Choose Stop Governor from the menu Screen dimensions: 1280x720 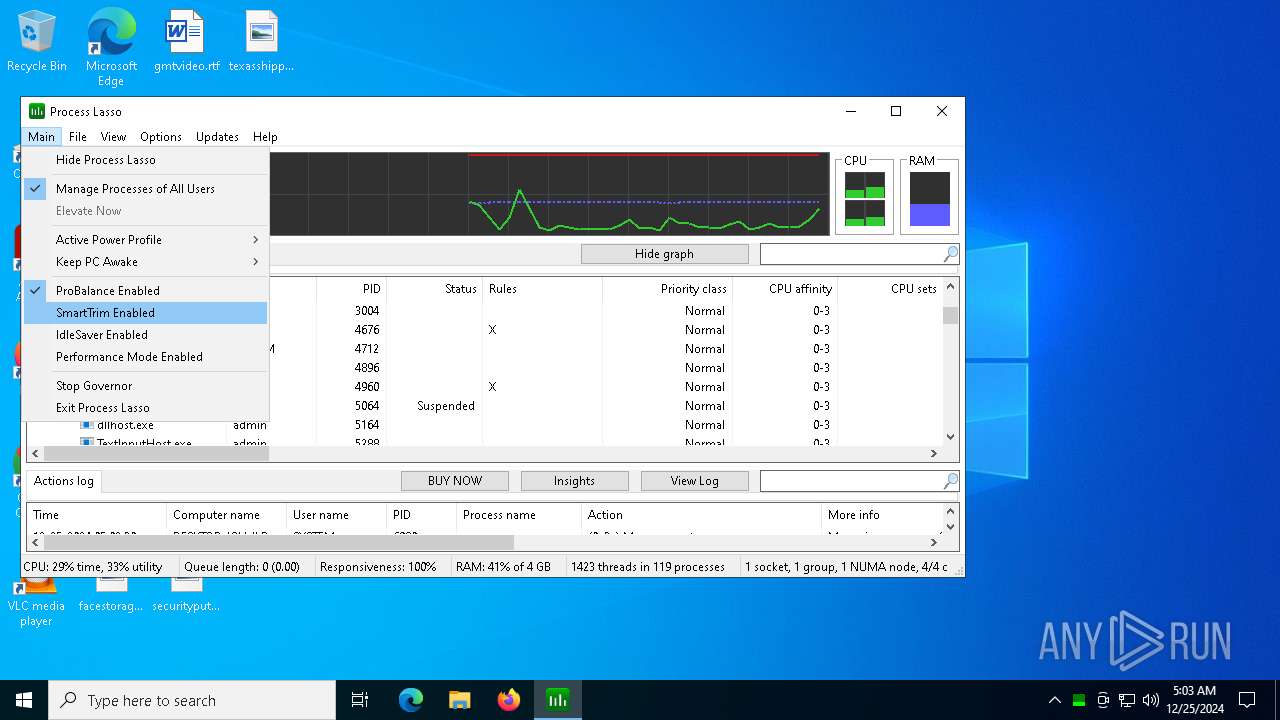(x=146, y=386)
